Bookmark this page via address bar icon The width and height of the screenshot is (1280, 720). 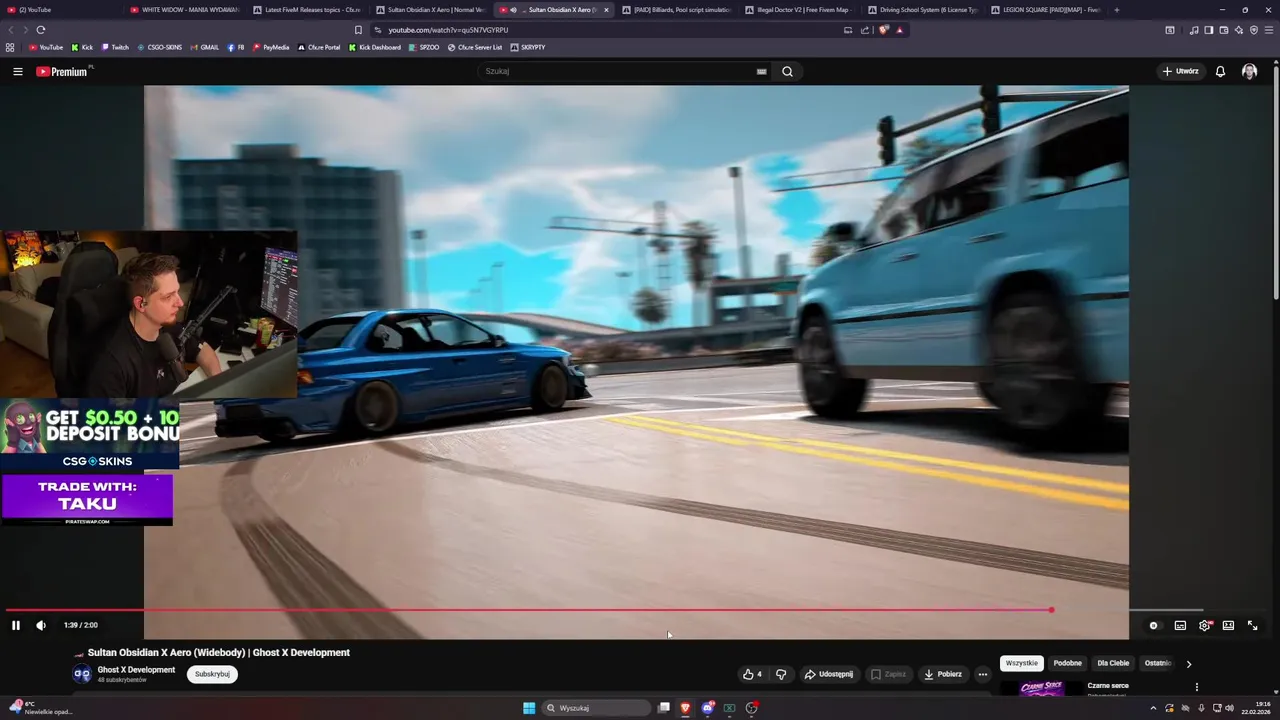358,30
